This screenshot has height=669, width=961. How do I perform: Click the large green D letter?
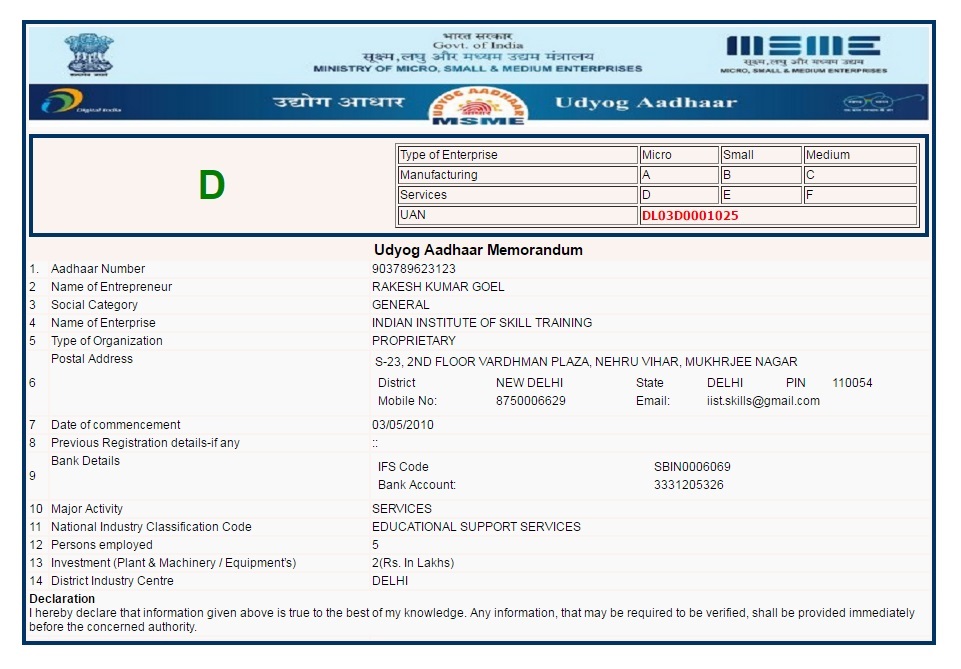pos(211,185)
